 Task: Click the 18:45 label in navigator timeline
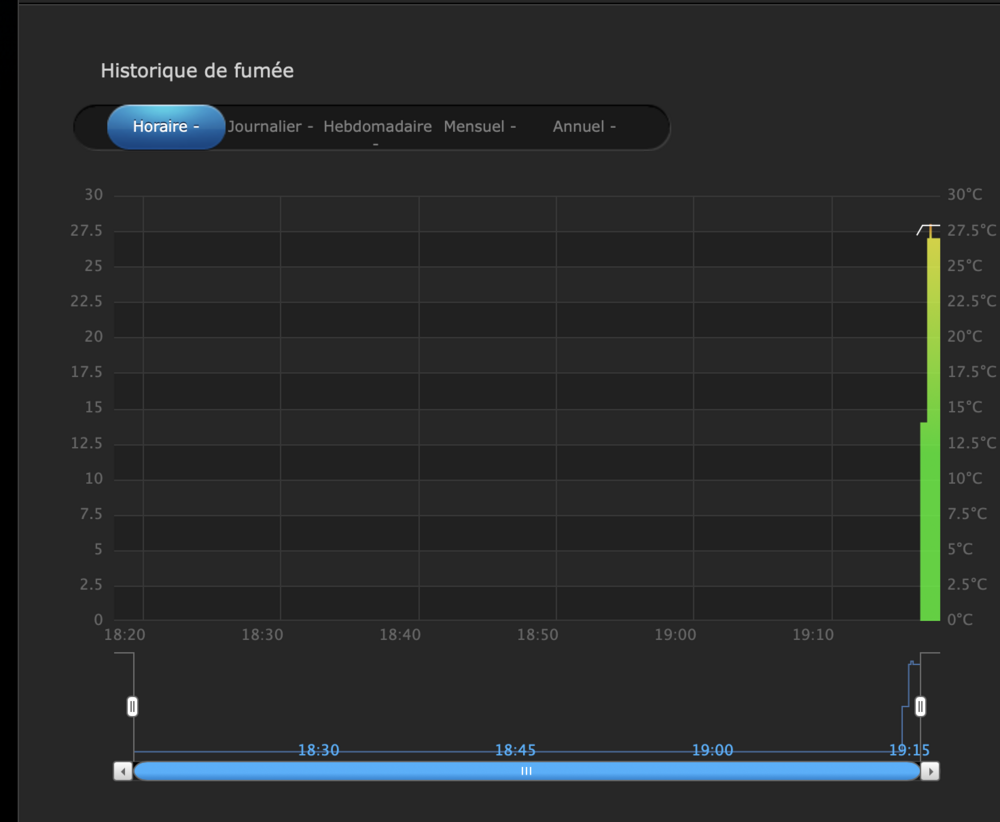516,750
